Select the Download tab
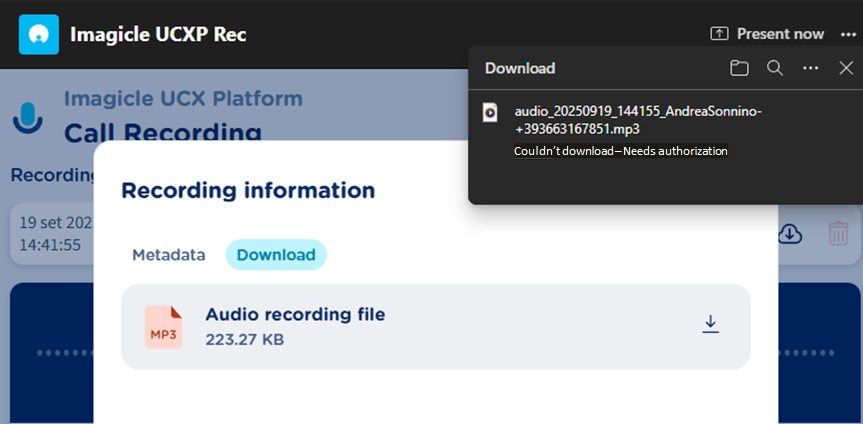Image resolution: width=863 pixels, height=424 pixels. pos(276,255)
